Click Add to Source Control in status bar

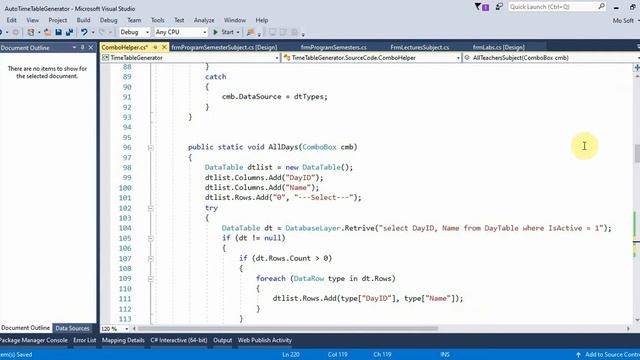[x=612, y=354]
